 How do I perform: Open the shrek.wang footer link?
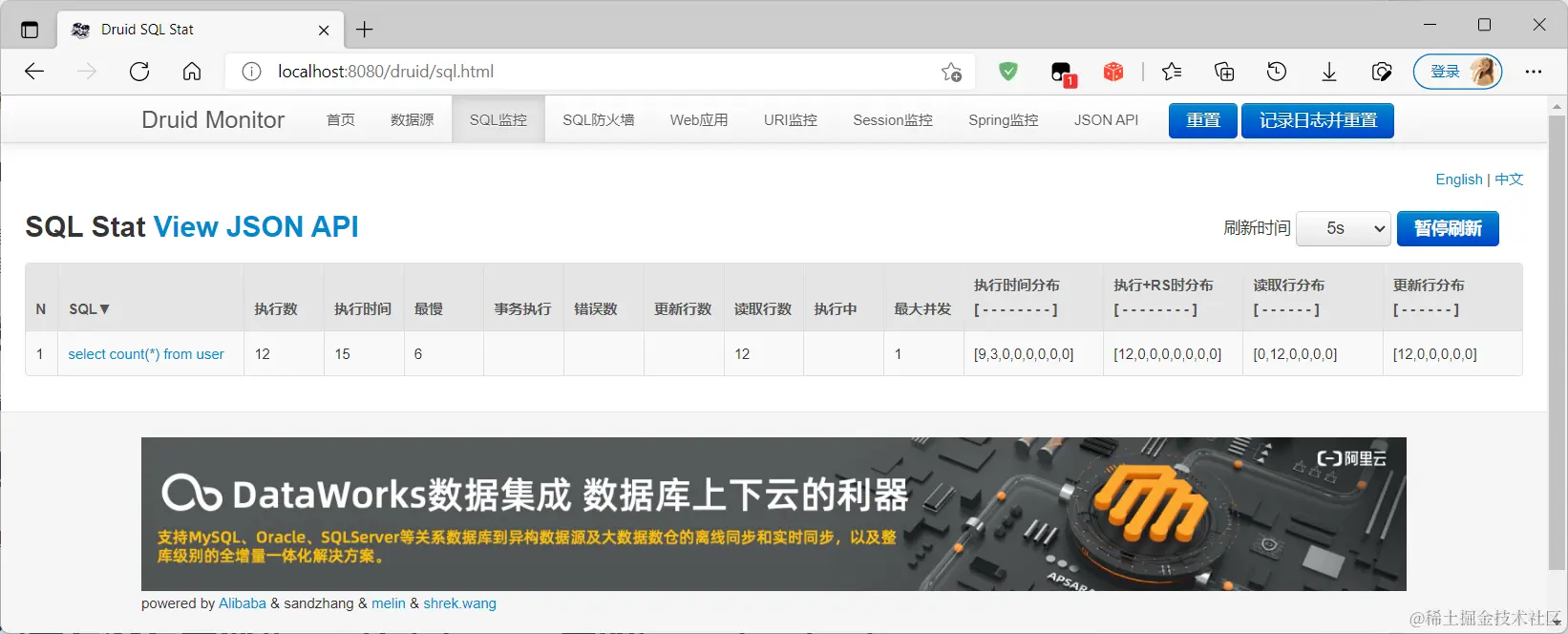pos(460,603)
